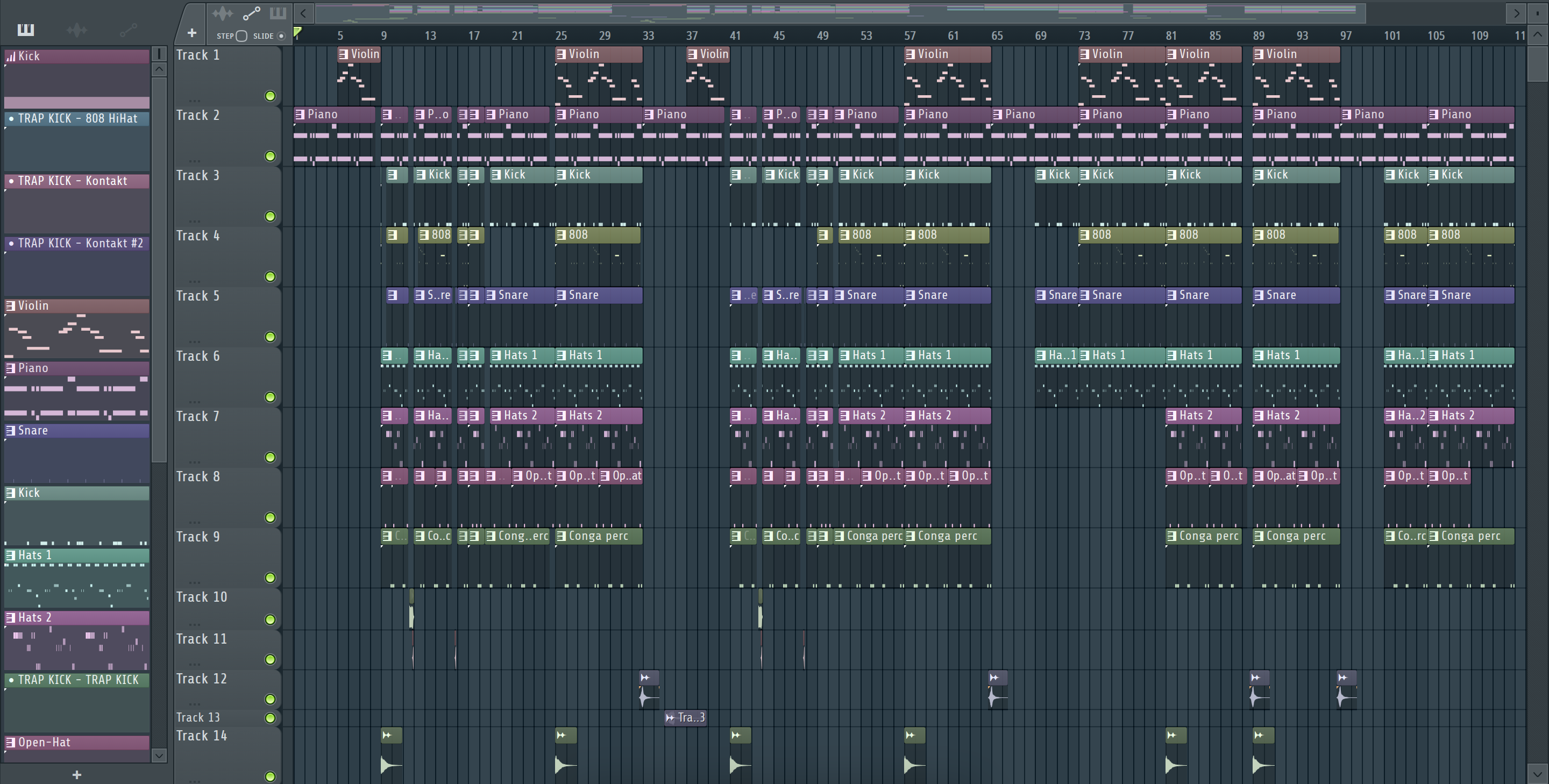
Task: Toggle automation clips filter icon in header
Action: [251, 12]
